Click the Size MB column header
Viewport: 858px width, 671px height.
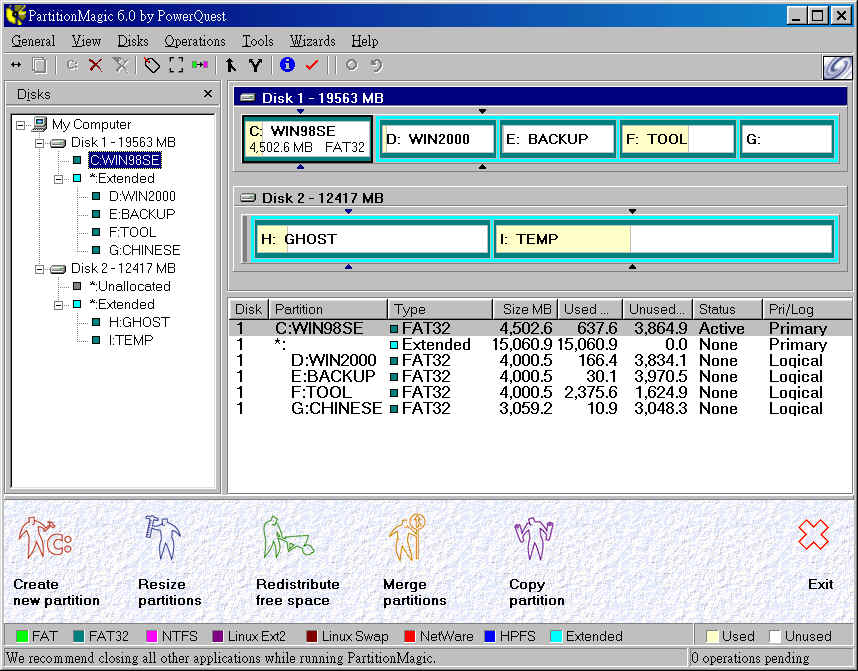[525, 309]
